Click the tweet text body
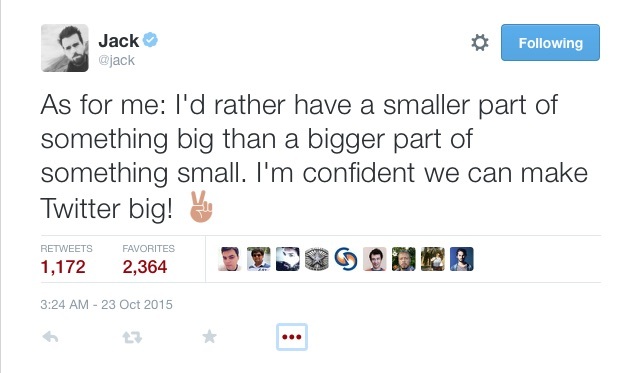Screen dimensions: 639x373 coord(314,157)
